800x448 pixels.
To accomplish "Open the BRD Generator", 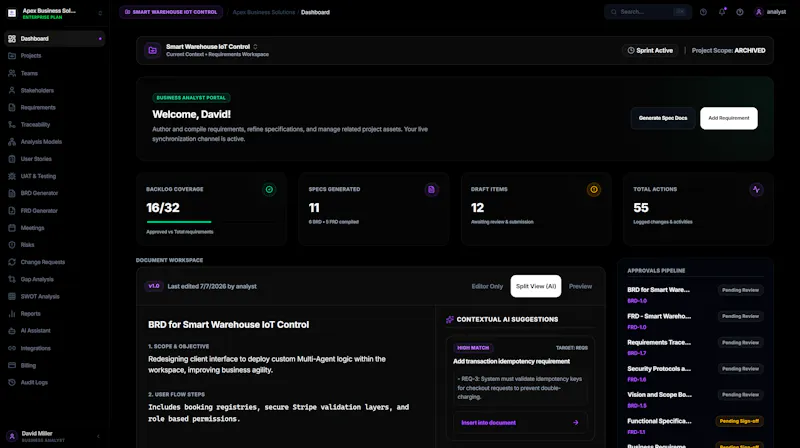I will point(54,193).
